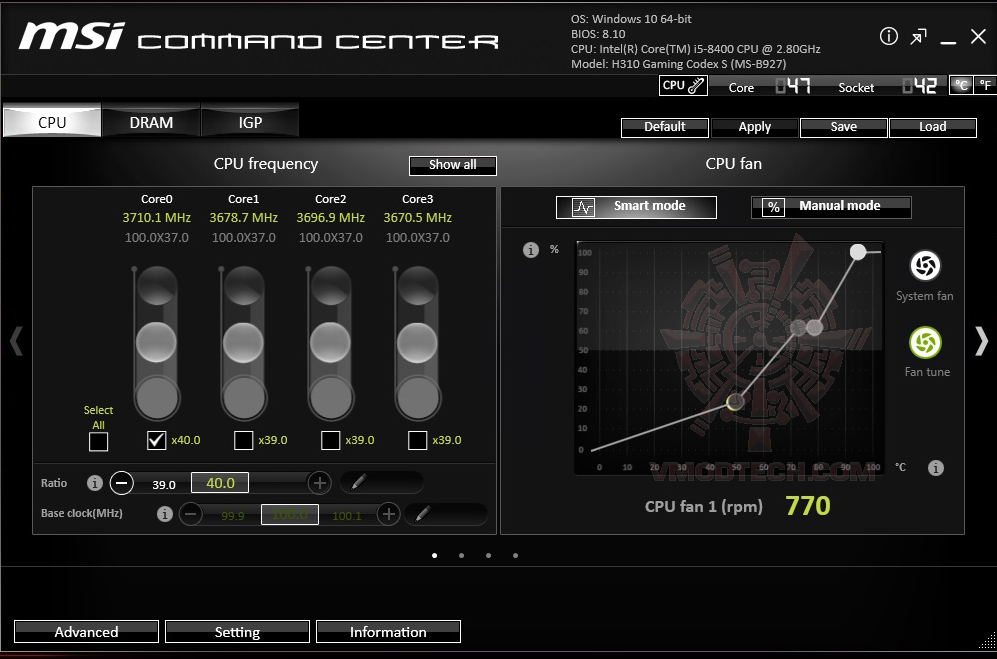Decrease Ratio with minus button

tap(121, 483)
